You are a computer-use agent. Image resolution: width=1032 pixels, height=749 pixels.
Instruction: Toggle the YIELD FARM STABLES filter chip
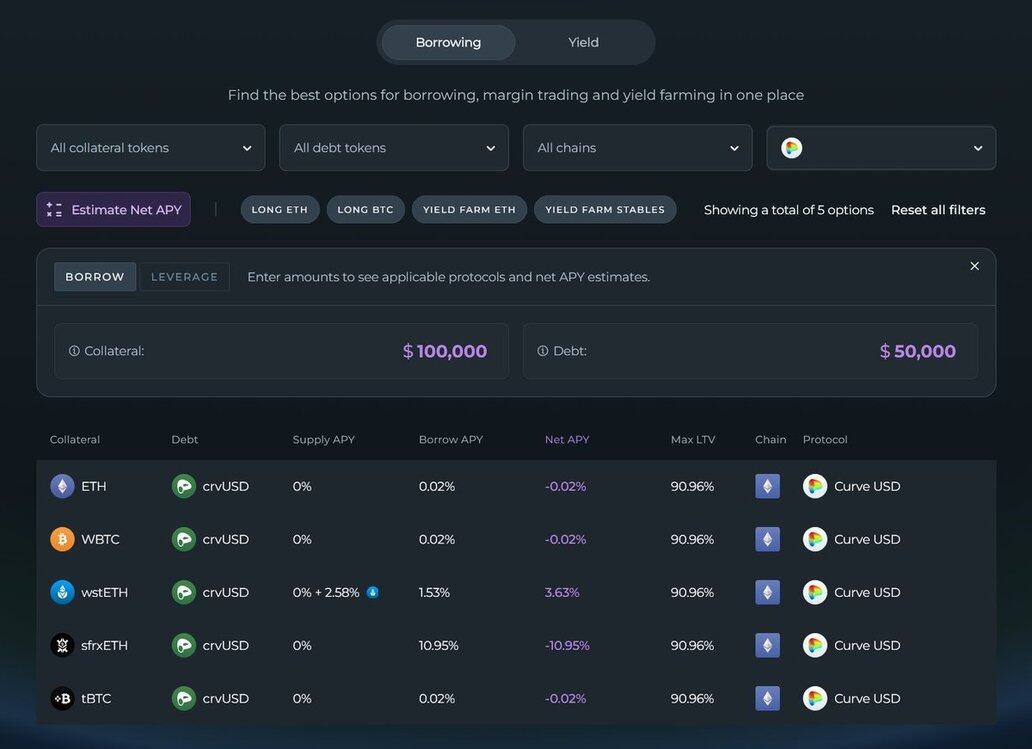pyautogui.click(x=605, y=210)
